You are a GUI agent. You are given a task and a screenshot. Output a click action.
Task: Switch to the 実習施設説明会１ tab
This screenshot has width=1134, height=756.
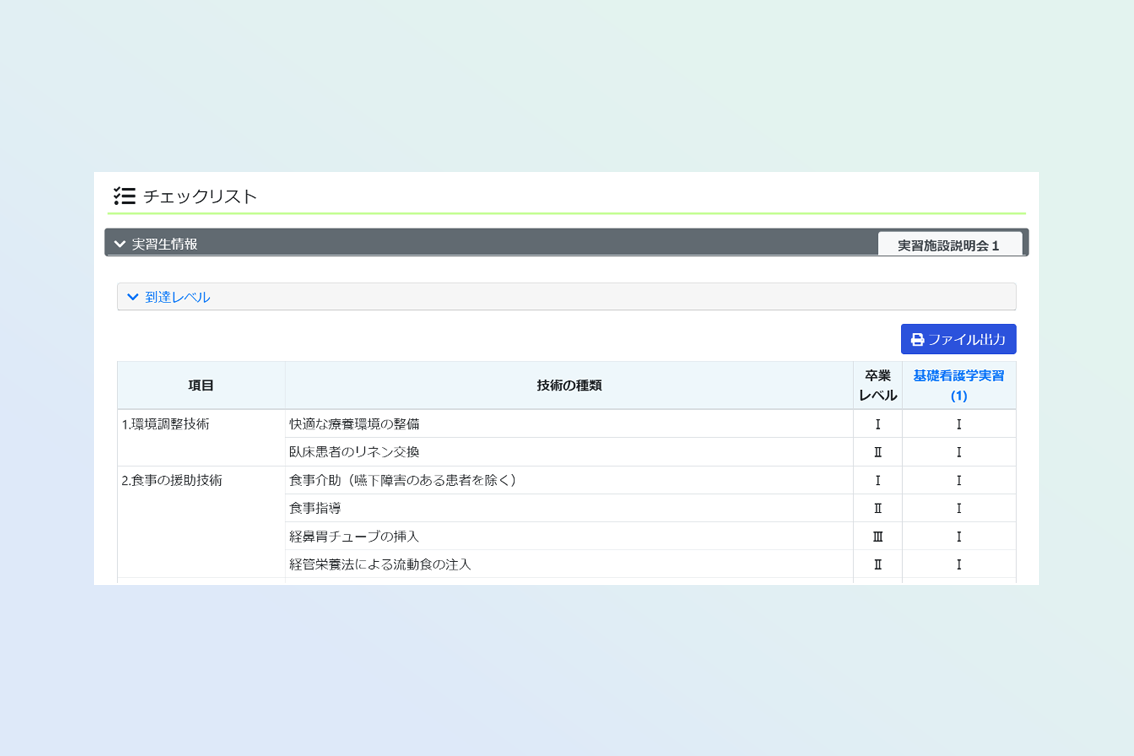click(x=949, y=245)
